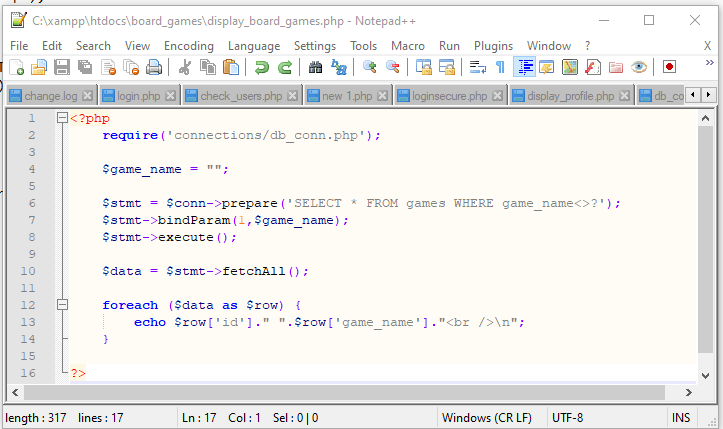Click the Record macro red dot icon

pyautogui.click(x=668, y=68)
